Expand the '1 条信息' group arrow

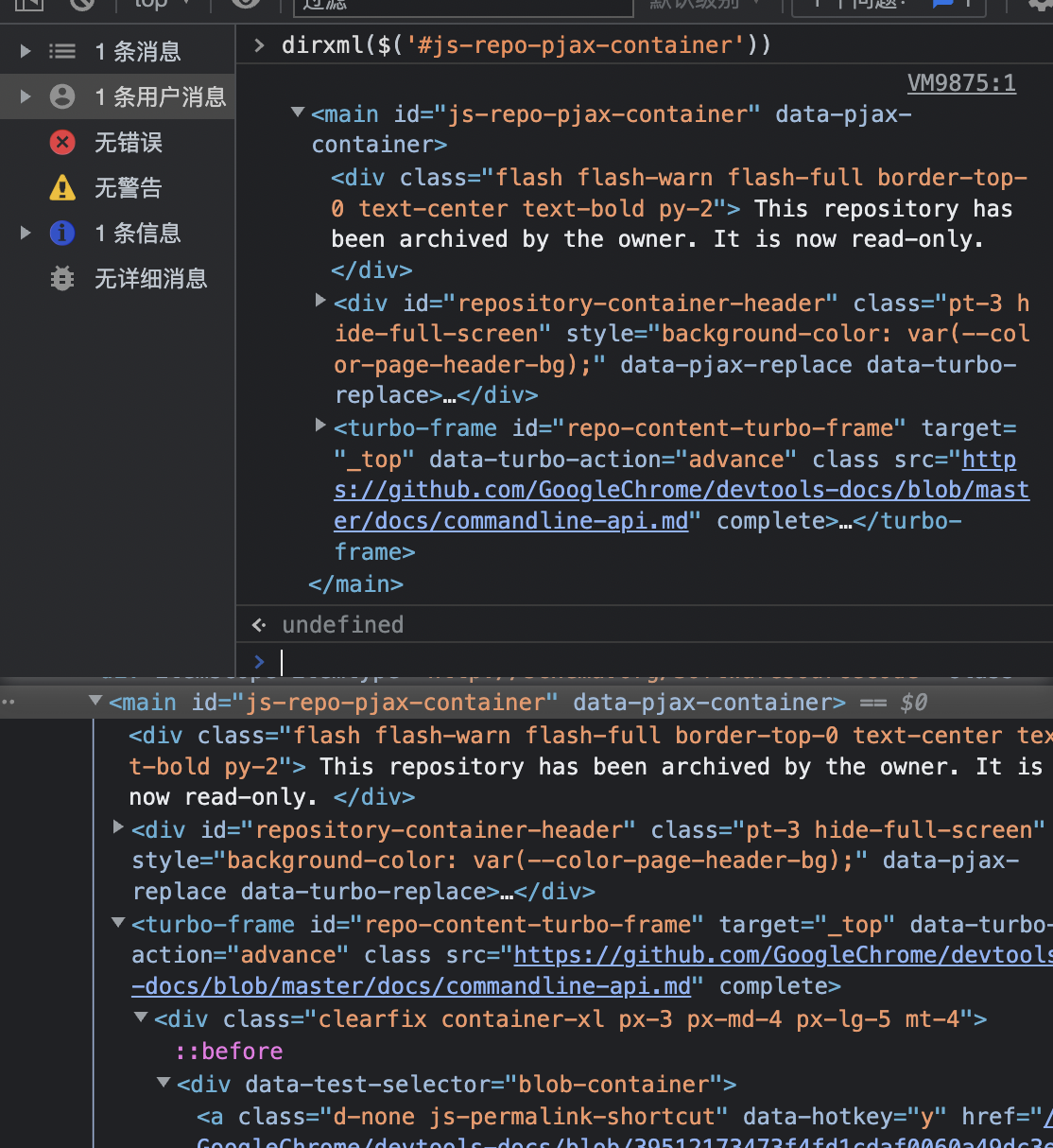point(26,233)
